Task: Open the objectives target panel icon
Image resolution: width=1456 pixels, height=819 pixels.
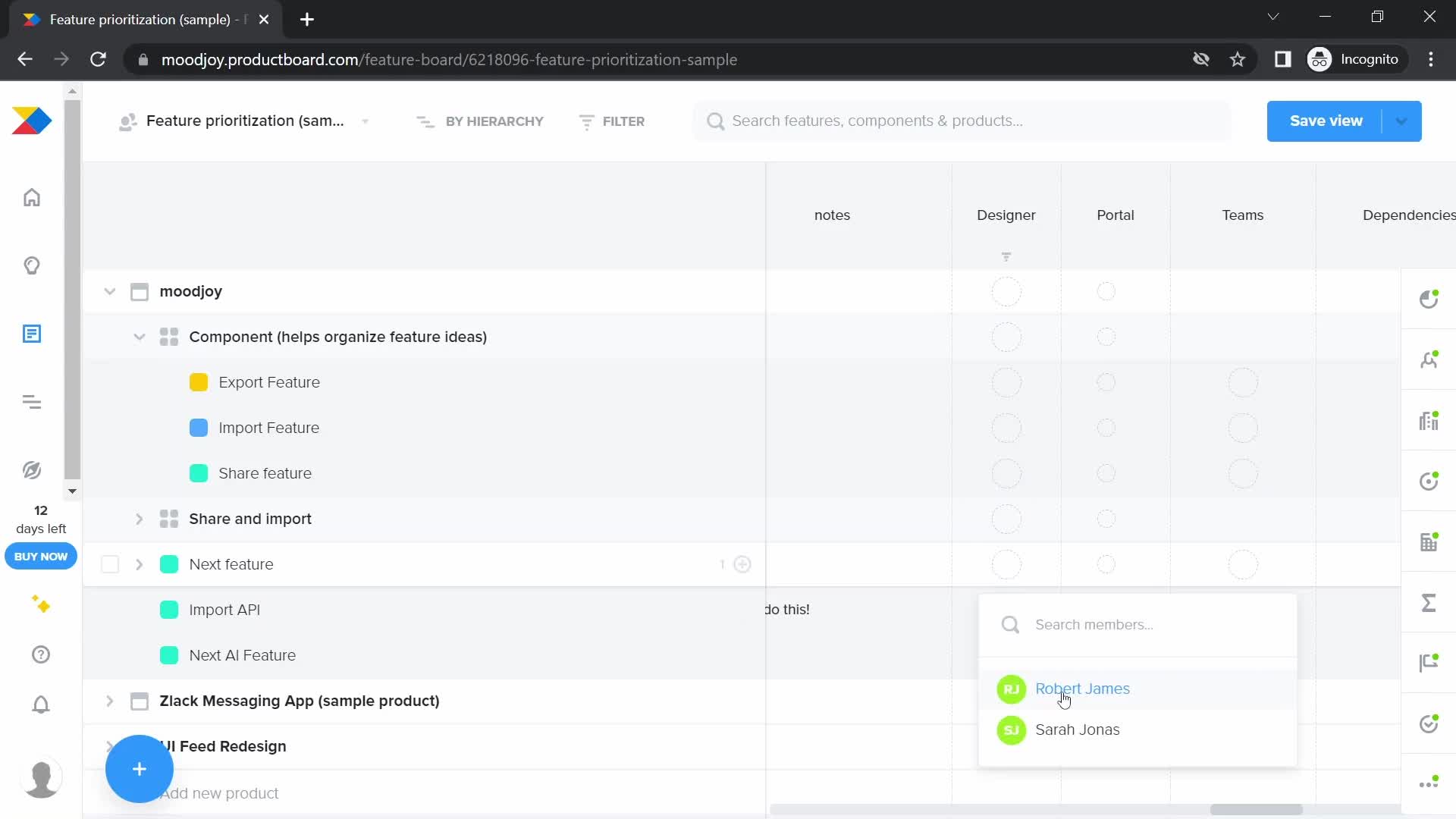Action: pos(1429,481)
